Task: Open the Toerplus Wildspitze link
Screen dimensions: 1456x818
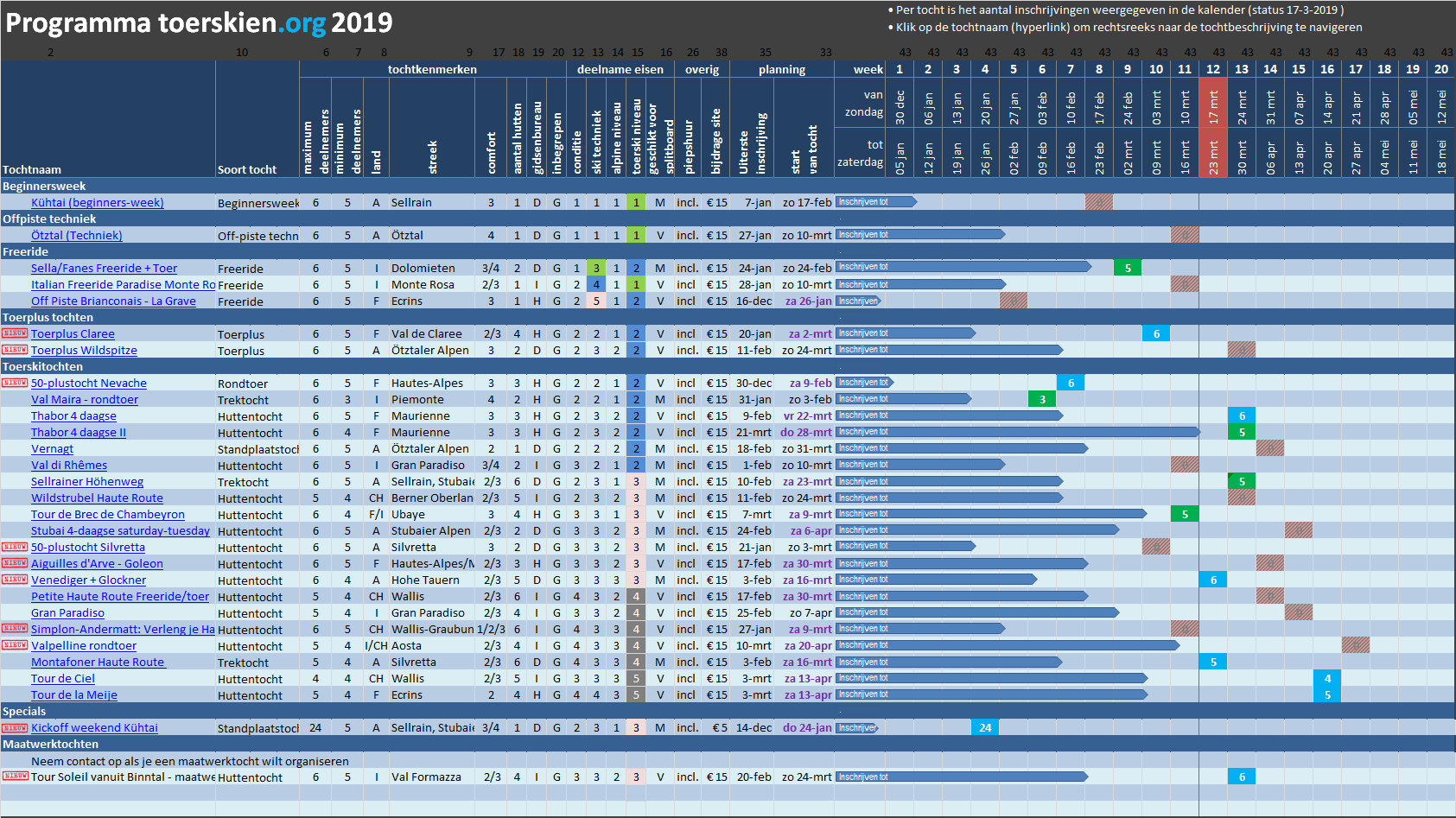Action: coord(84,351)
